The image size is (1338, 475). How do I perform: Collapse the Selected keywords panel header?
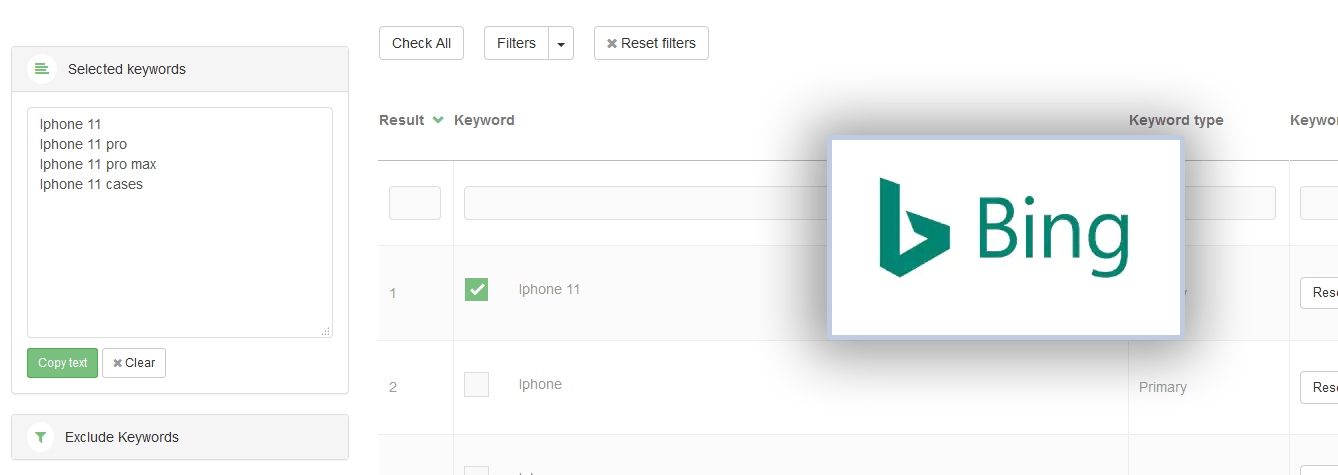pyautogui.click(x=180, y=69)
